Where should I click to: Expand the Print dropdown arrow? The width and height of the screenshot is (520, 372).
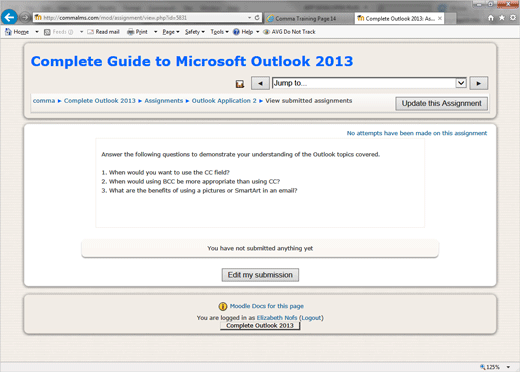click(x=155, y=32)
